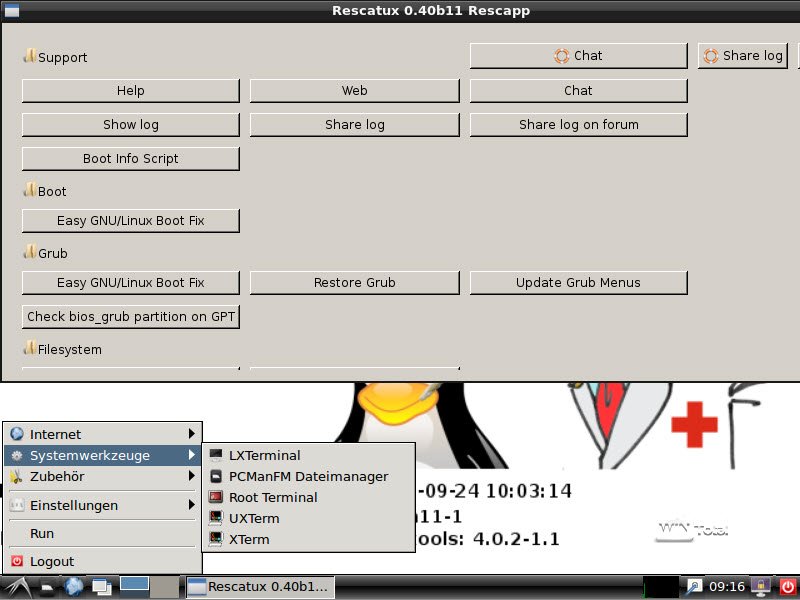Click the screen lock icon in system tray
The image size is (800, 600).
(x=761, y=587)
